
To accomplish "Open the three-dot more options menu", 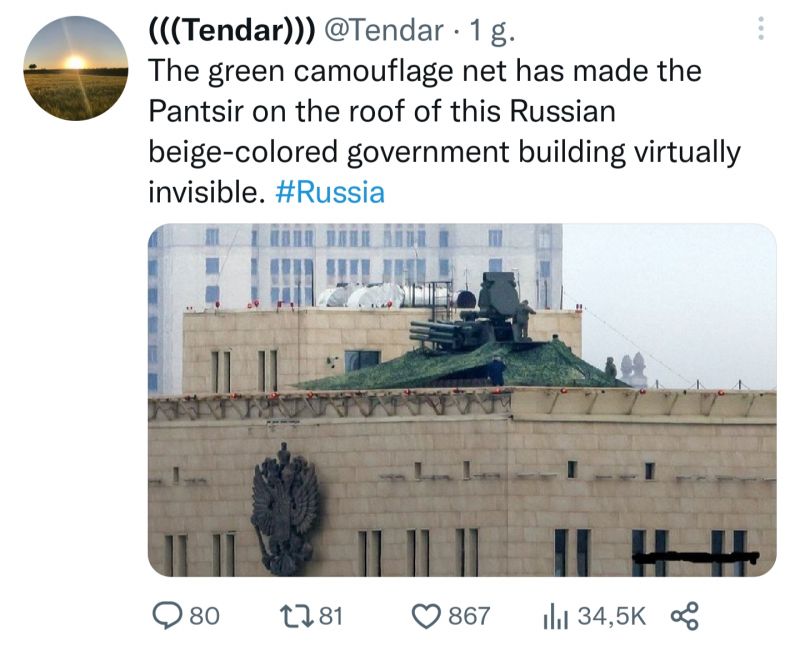I will point(760,29).
